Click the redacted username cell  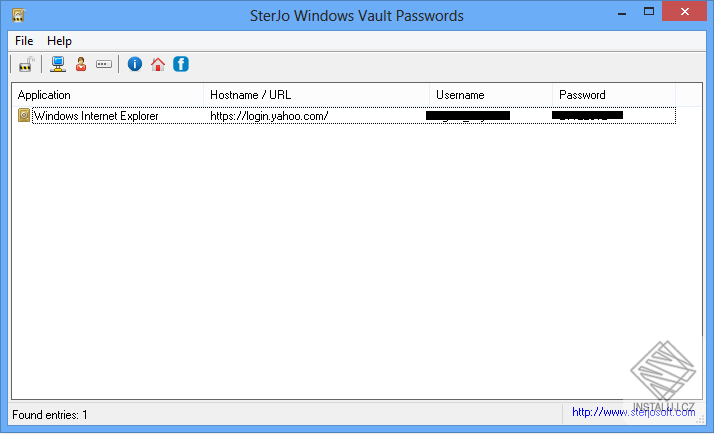point(467,116)
